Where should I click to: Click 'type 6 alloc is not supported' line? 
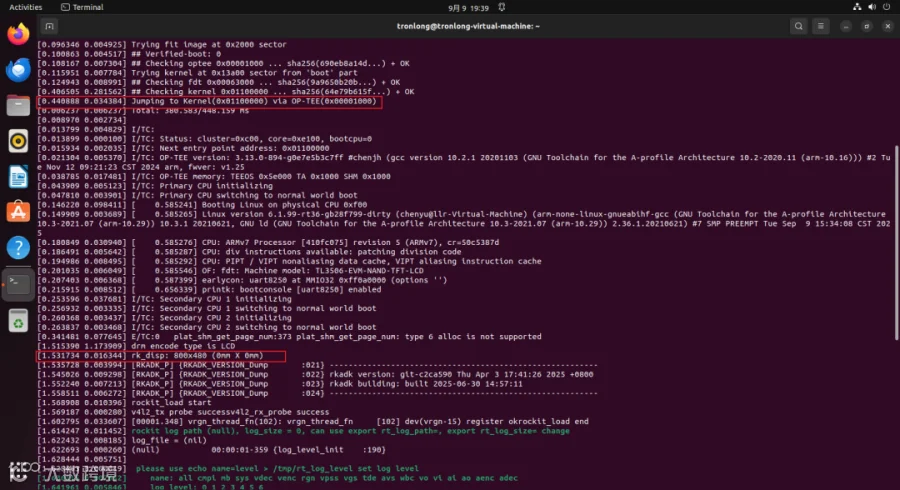pos(290,337)
